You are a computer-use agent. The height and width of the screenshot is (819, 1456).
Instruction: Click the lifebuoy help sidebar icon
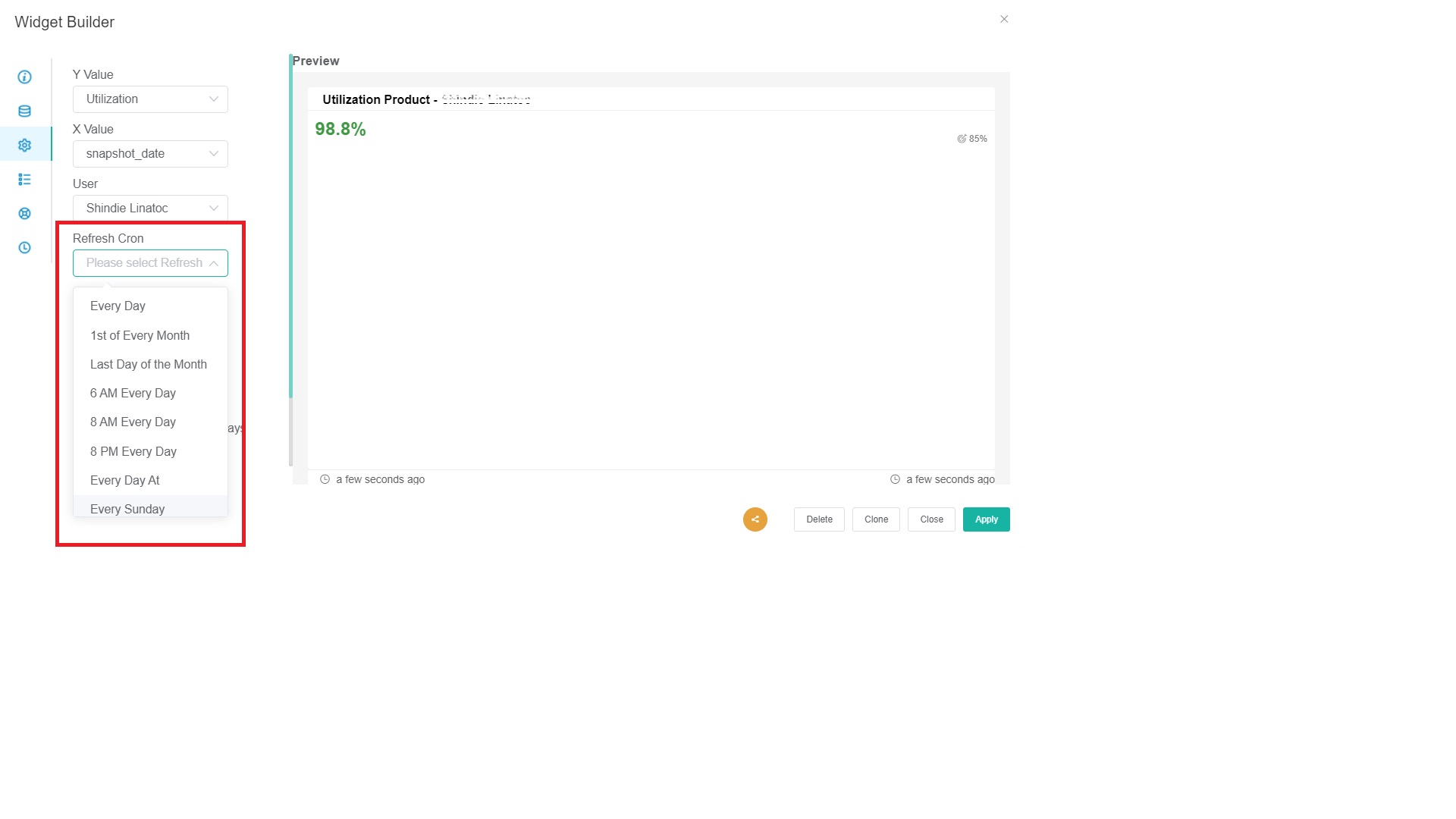24,214
